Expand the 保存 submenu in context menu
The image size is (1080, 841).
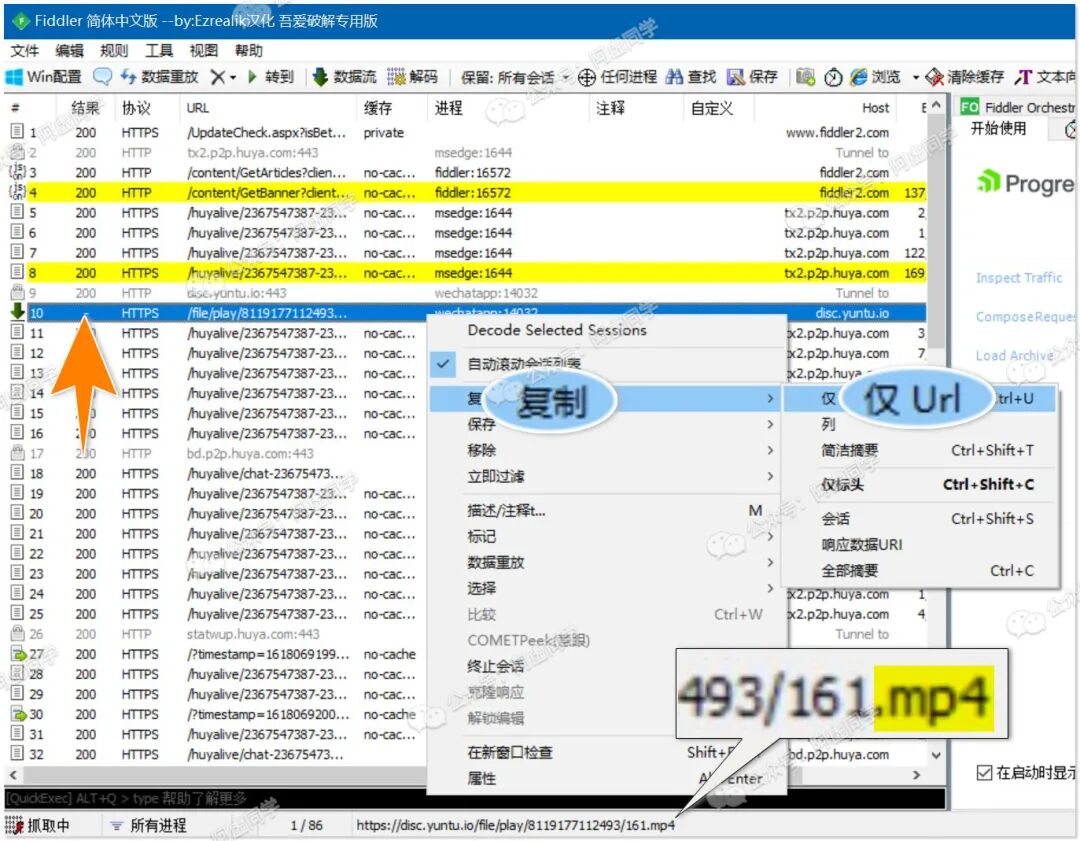pos(608,424)
